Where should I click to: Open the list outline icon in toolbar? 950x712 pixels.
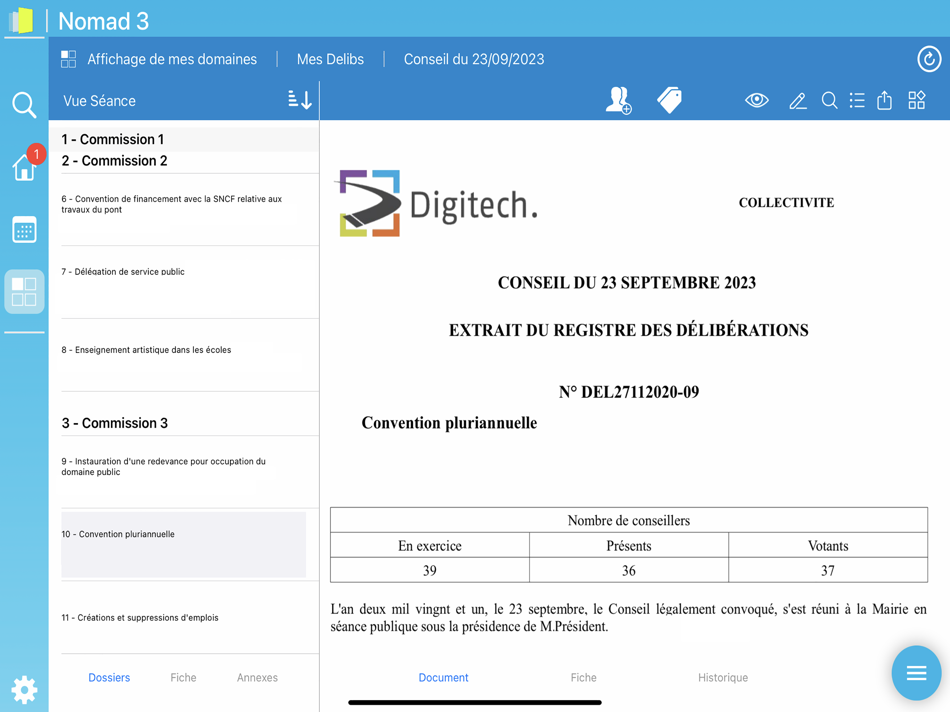click(x=857, y=100)
